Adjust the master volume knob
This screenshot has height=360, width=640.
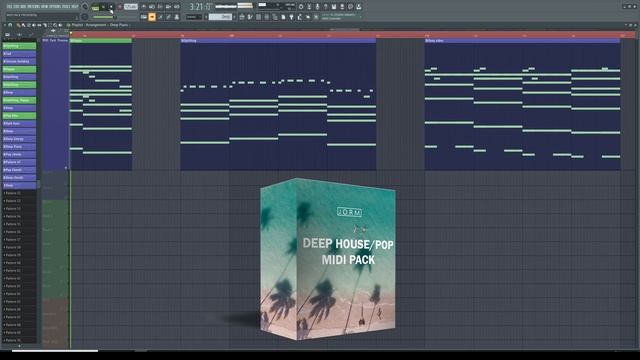coord(85,7)
